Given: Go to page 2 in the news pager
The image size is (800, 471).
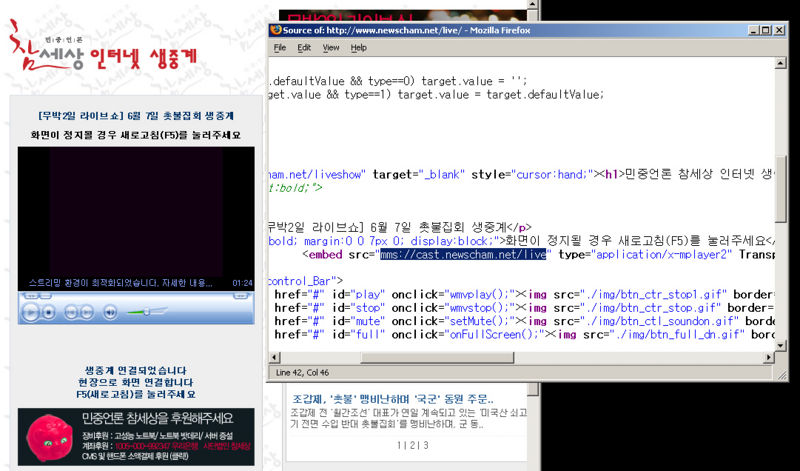Looking at the screenshot, I should click(412, 445).
